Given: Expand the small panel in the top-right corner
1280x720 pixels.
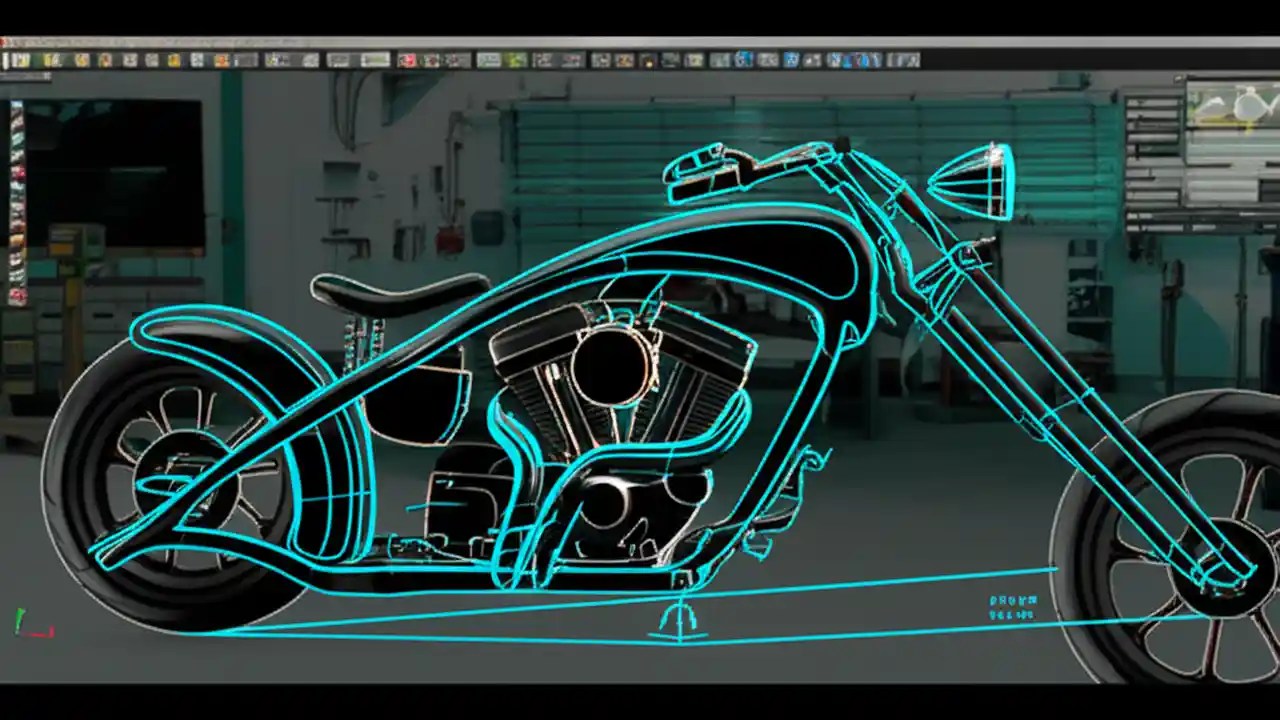Looking at the screenshot, I should click(x=1230, y=110).
